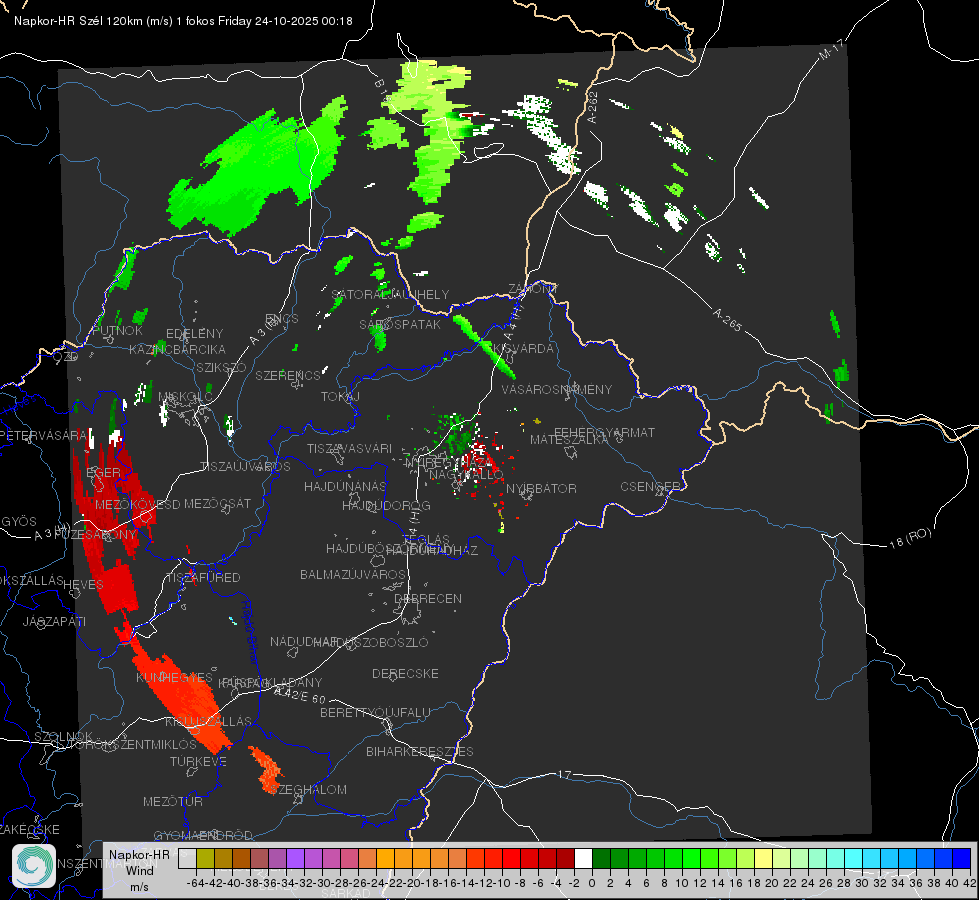
Task: Click the EDELÉNY city label
Action: click(195, 334)
